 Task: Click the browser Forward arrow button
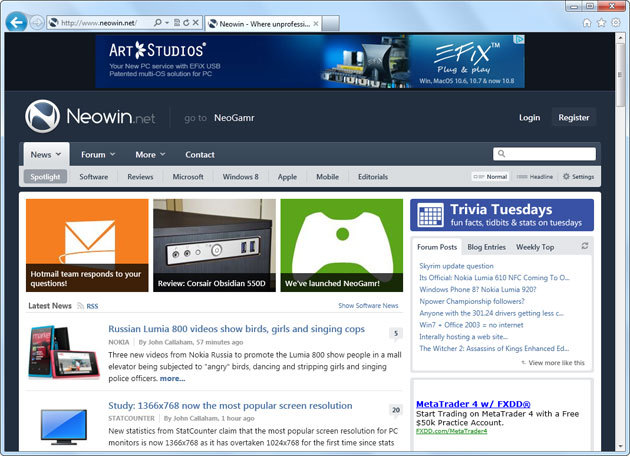(37, 23)
